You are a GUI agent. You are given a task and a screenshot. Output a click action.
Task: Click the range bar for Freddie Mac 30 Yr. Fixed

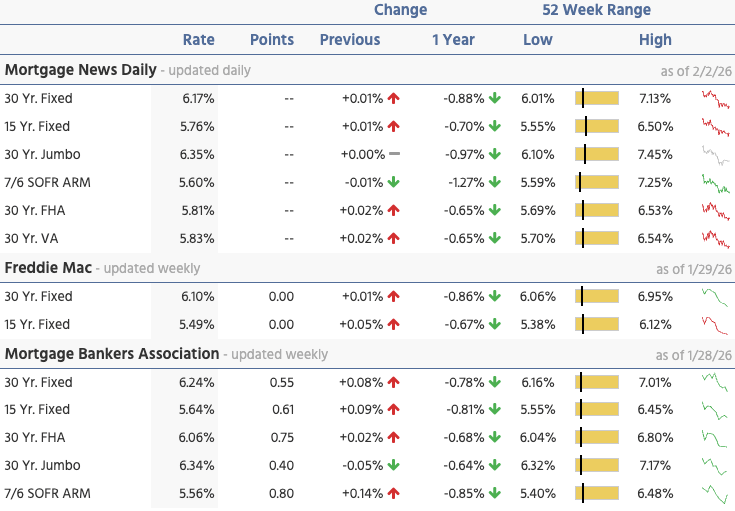[597, 297]
